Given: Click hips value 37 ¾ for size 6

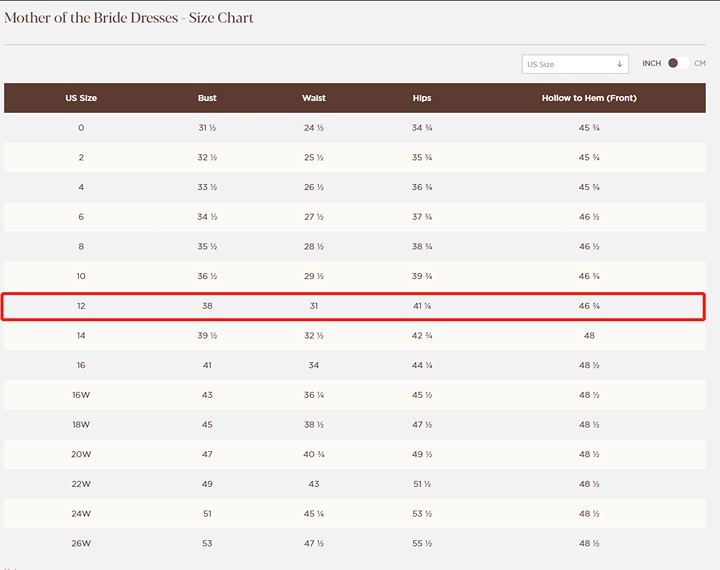Looking at the screenshot, I should pyautogui.click(x=422, y=217).
